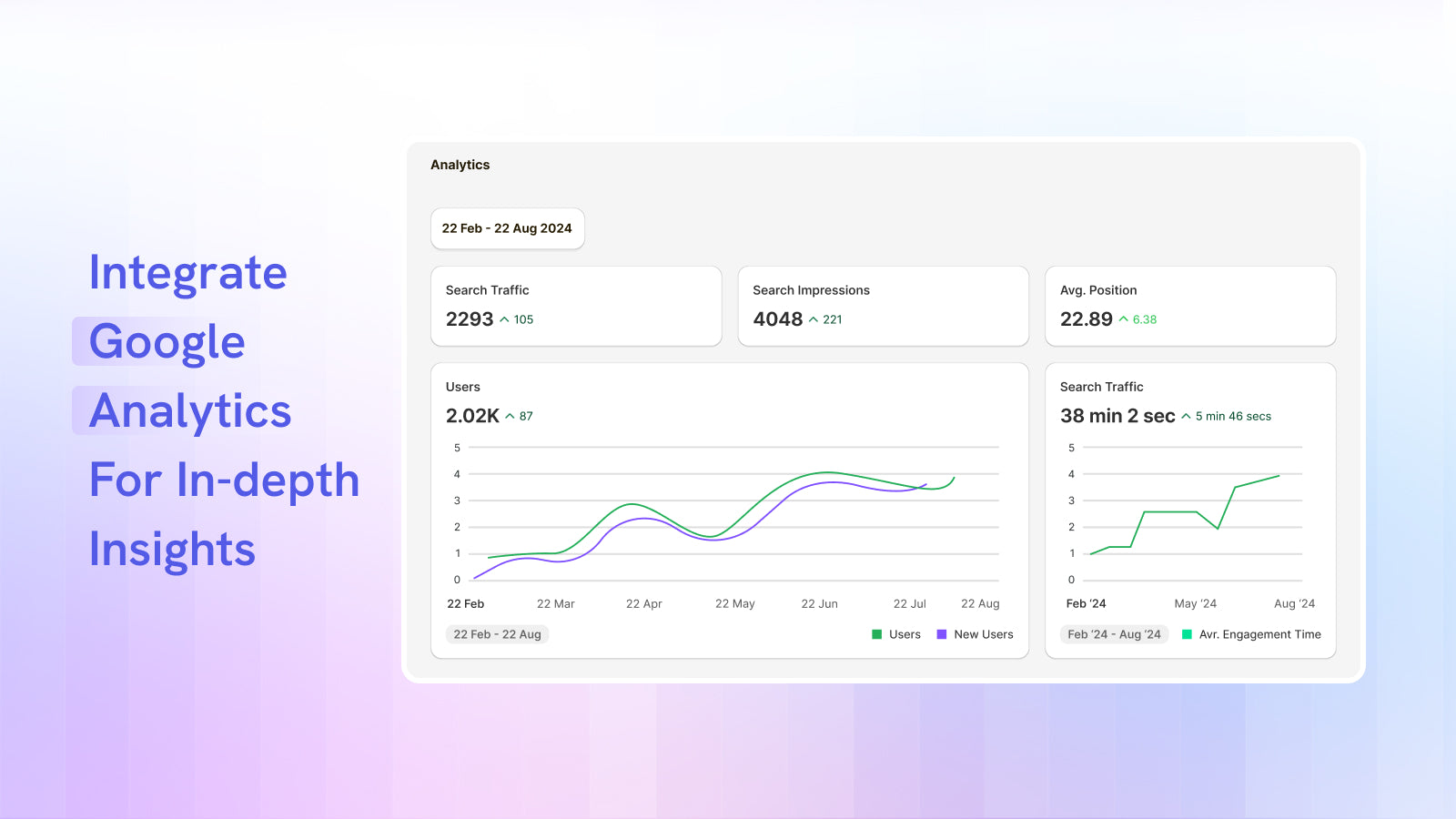Image resolution: width=1456 pixels, height=819 pixels.
Task: Click the 22 Jul axis label
Action: click(910, 603)
